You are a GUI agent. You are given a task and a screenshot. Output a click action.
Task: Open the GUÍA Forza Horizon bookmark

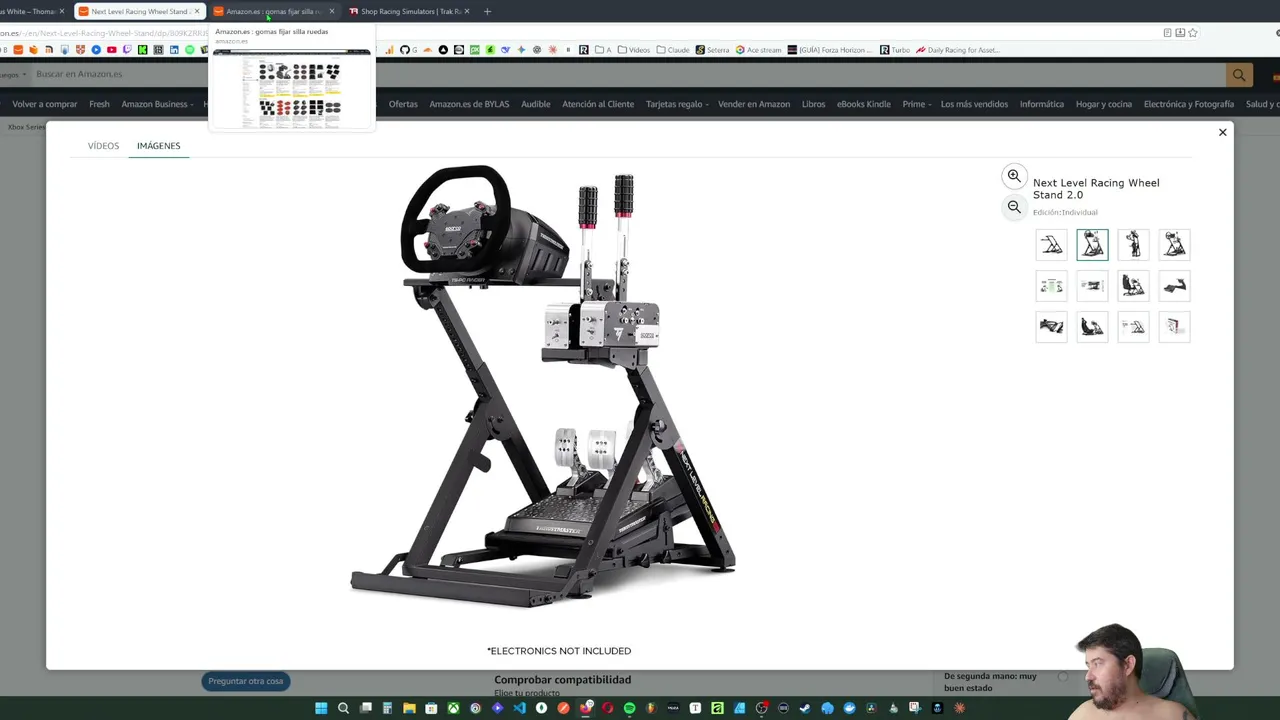coord(831,50)
